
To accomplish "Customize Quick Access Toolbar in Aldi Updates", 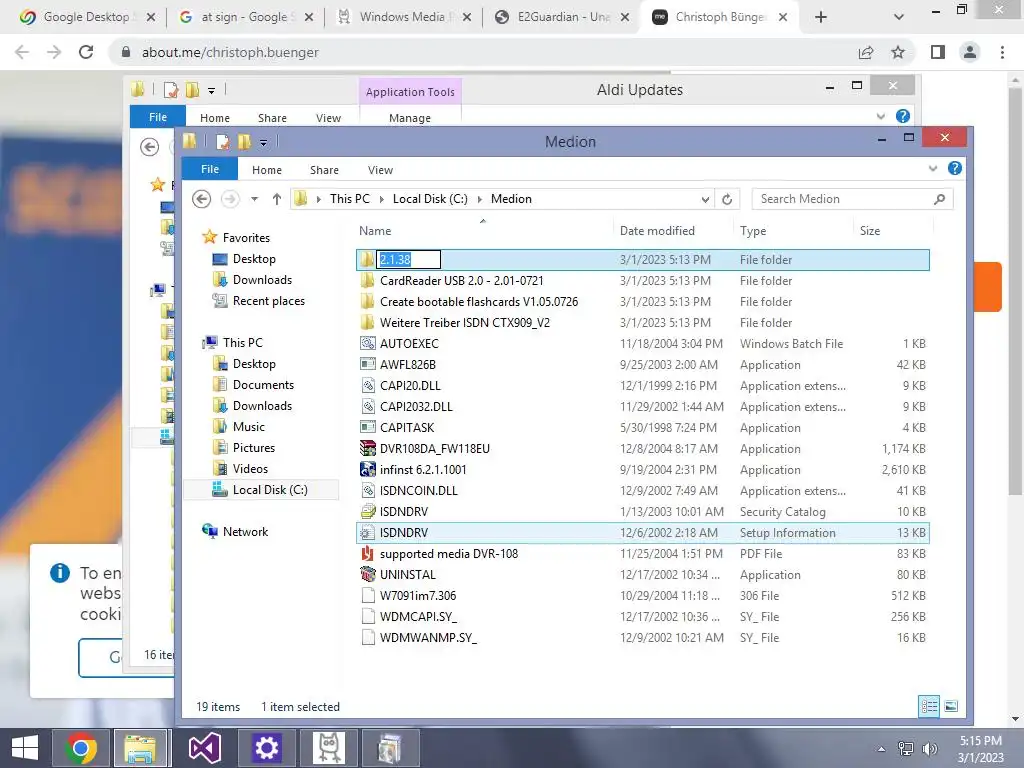I will tap(212, 91).
